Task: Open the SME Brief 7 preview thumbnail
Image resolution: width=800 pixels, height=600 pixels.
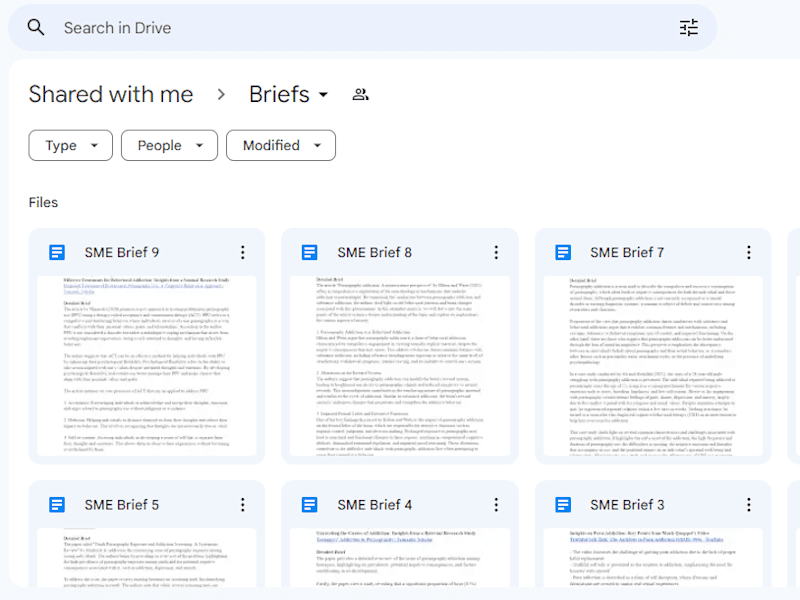Action: 653,366
